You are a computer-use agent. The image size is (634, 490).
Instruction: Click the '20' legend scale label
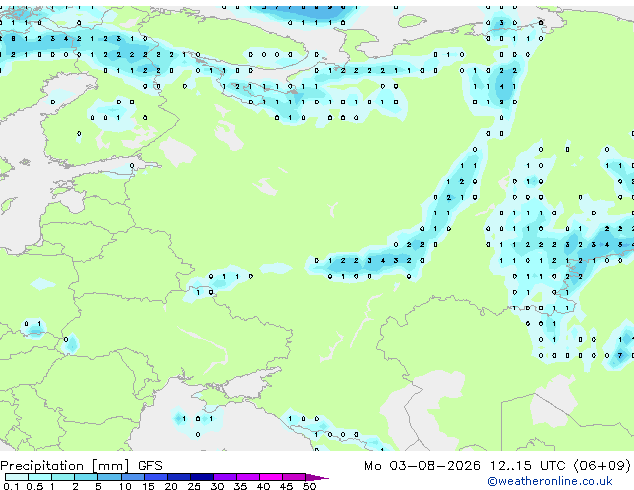coord(171,486)
